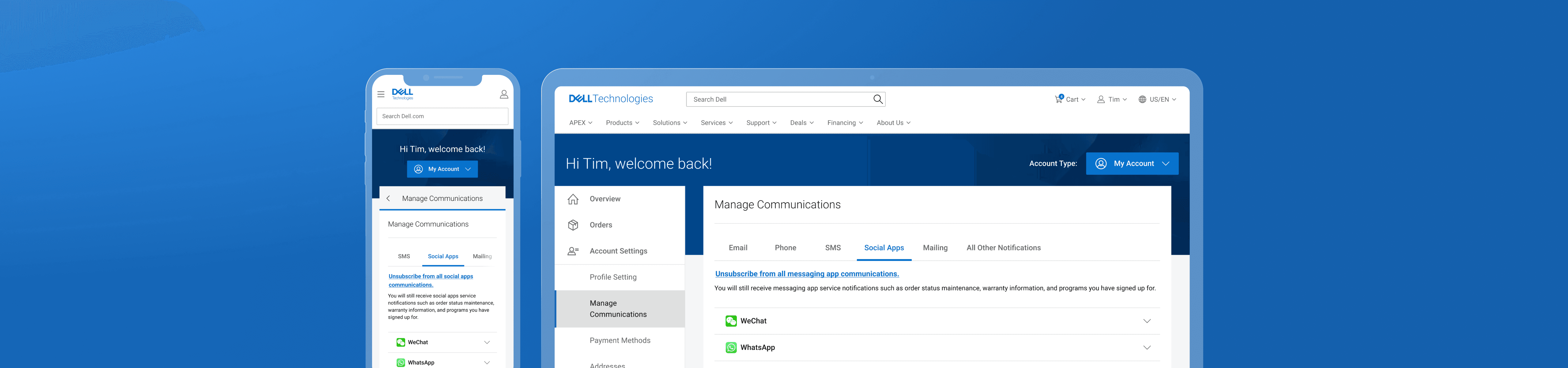This screenshot has width=1568, height=368.
Task: Switch to the Email tab
Action: coord(738,248)
